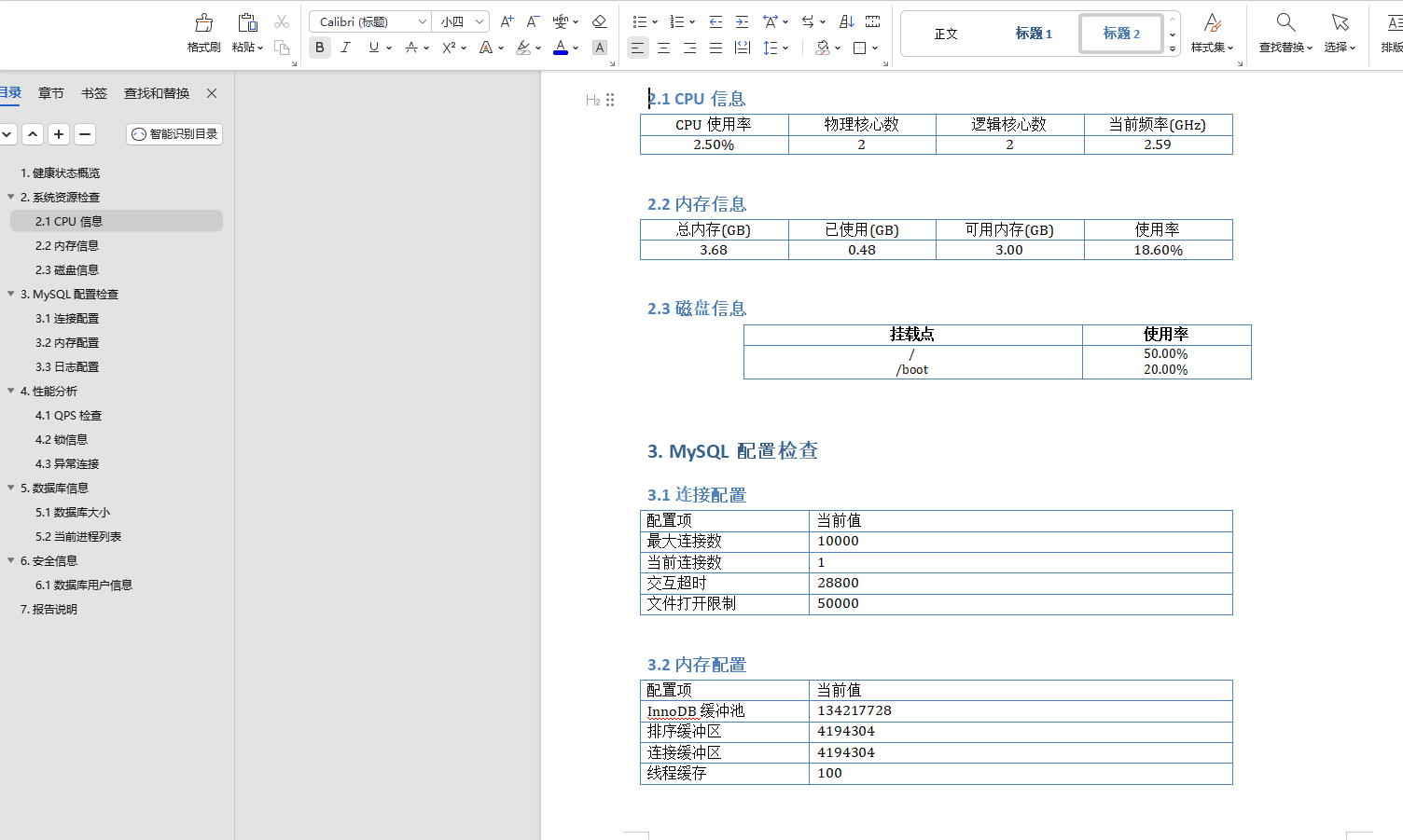Toggle Underline formatting
The width and height of the screenshot is (1403, 840).
click(x=374, y=48)
